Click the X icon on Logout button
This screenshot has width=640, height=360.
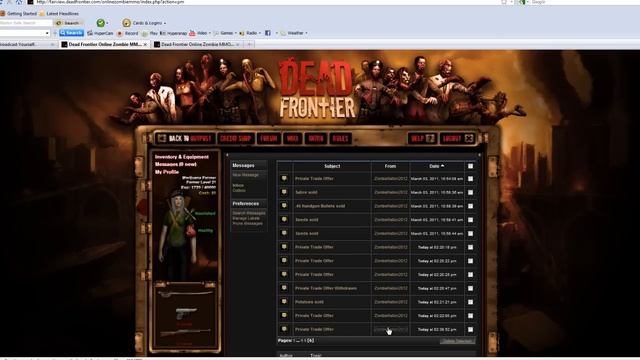point(469,138)
